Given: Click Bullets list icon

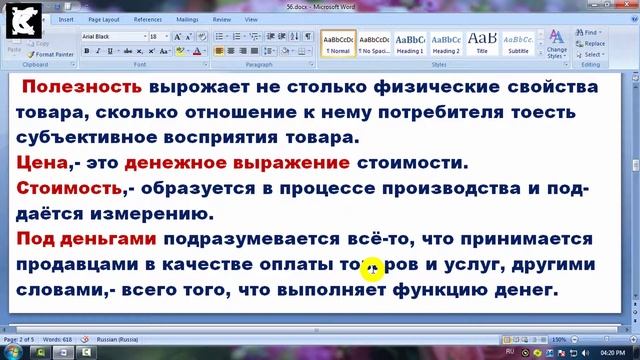Looking at the screenshot, I should pyautogui.click(x=219, y=37).
